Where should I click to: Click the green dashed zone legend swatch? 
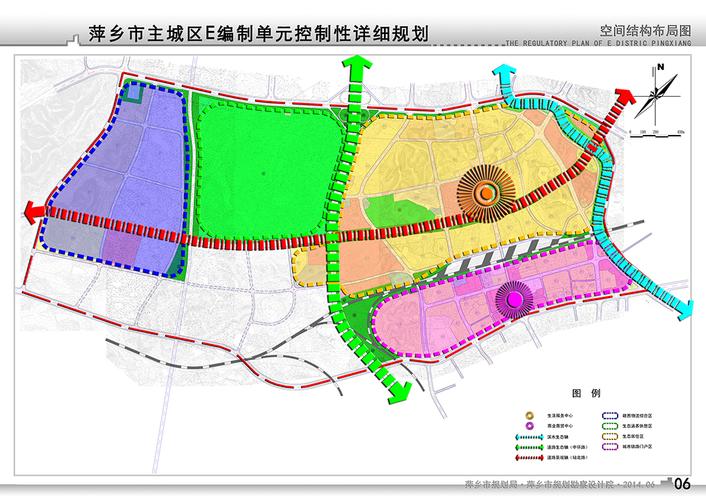[608, 425]
